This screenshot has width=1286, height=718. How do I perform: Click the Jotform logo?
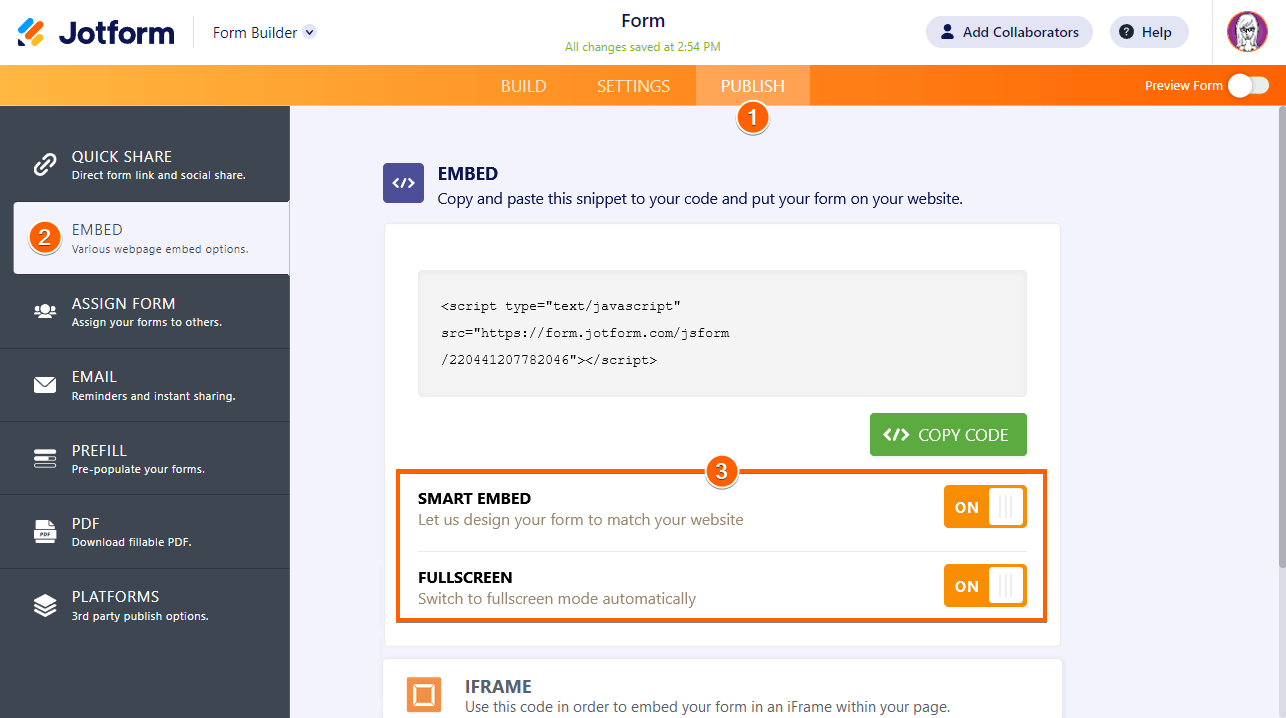[96, 32]
